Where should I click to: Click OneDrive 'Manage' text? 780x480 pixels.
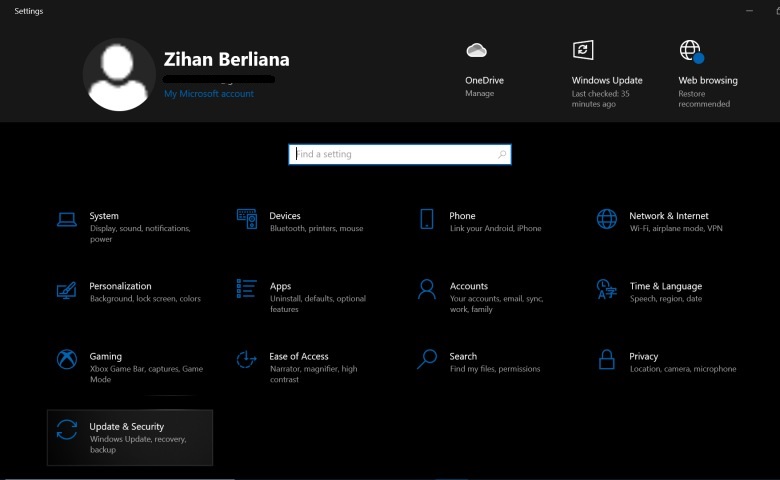point(480,93)
